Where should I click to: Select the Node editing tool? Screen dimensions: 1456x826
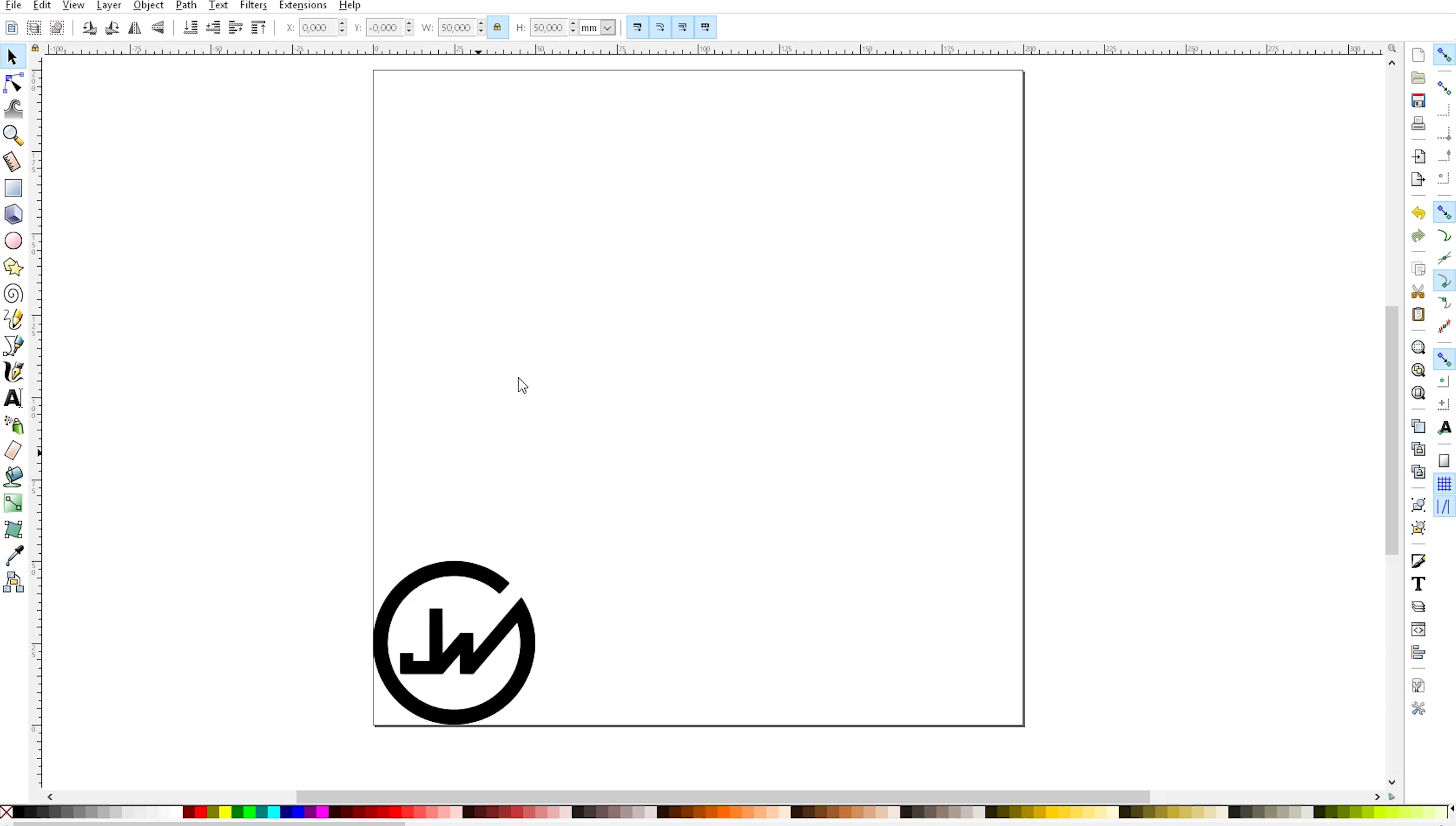pyautogui.click(x=13, y=83)
